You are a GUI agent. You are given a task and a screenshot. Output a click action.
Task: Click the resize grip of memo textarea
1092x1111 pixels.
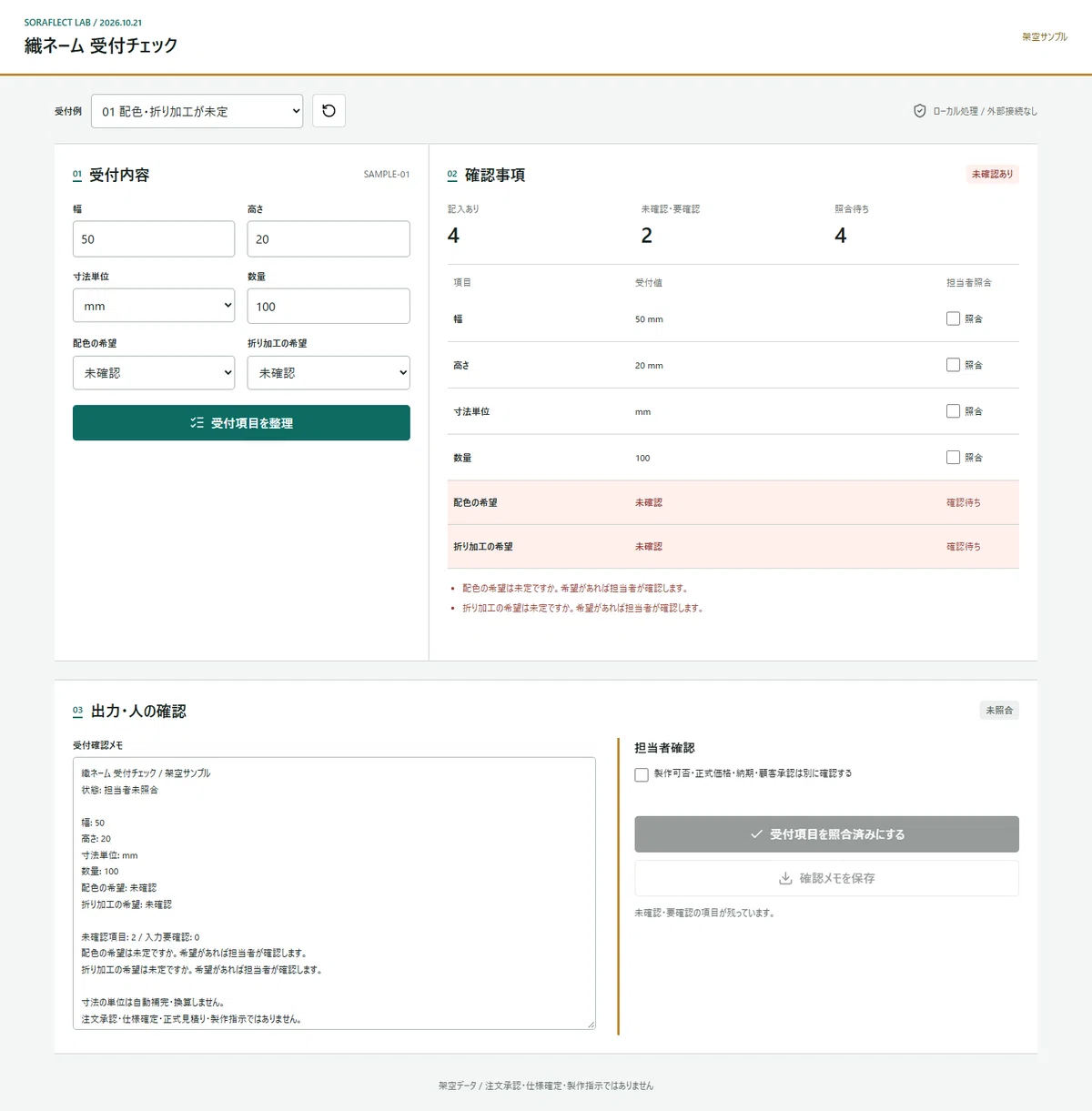591,1025
